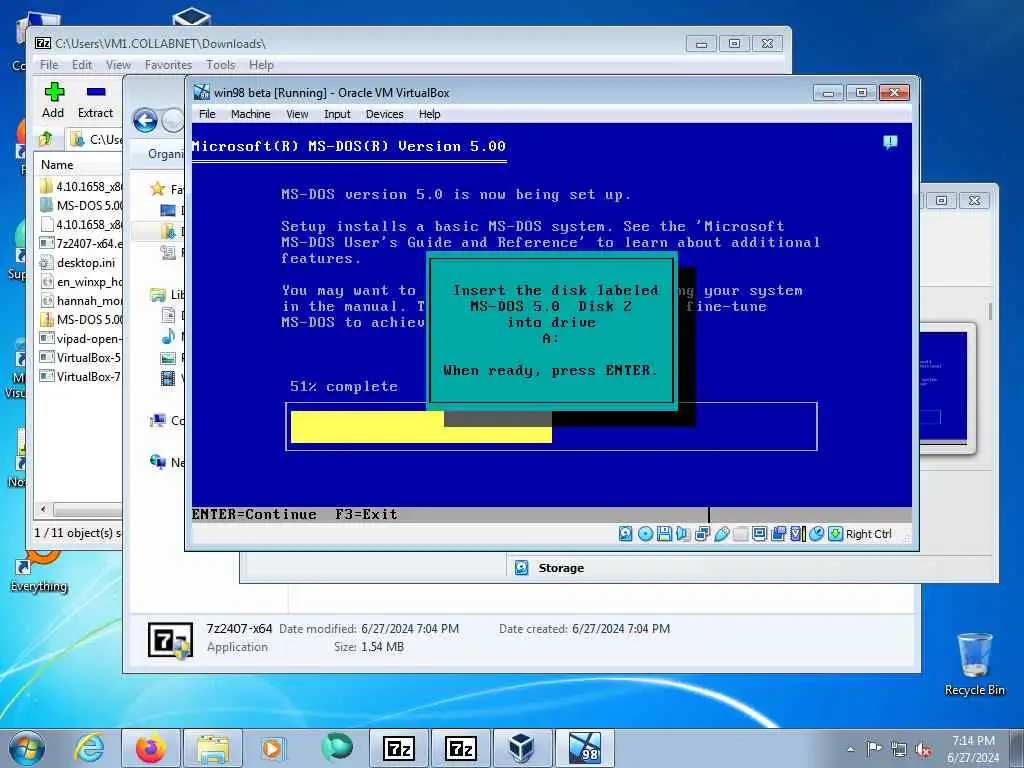Open the Favorites menu in 7-Zip
This screenshot has width=1024, height=768.
168,65
